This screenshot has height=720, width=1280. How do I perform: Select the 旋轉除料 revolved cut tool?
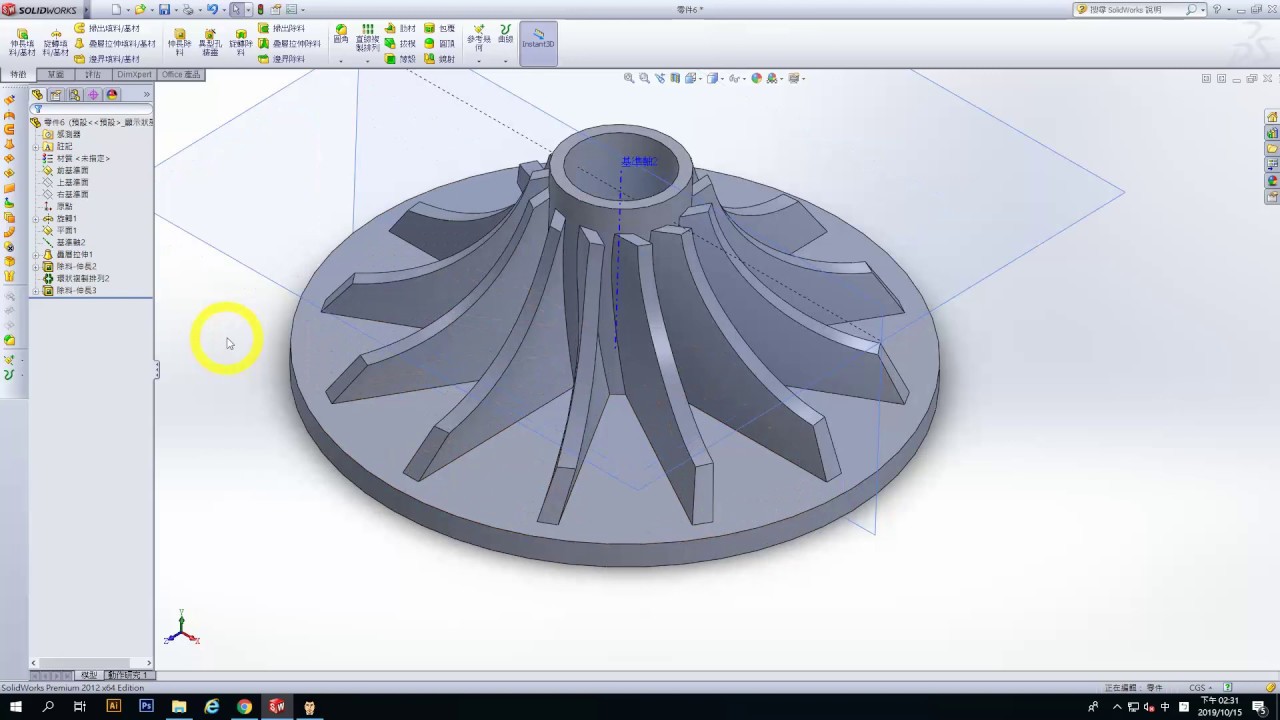240,43
